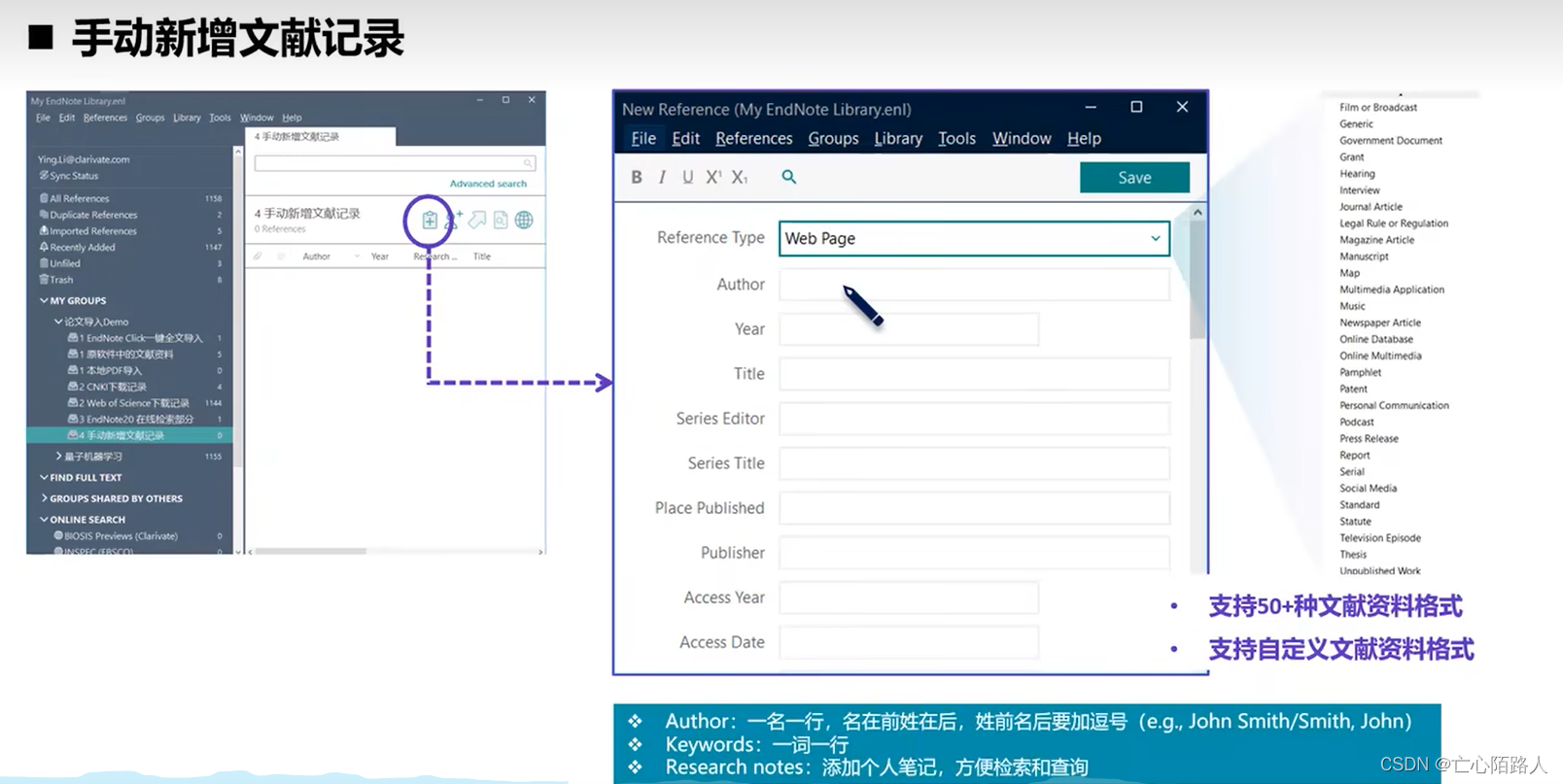Image resolution: width=1563 pixels, height=784 pixels.
Task: Collapse the 论文导入Demo group set
Action: click(58, 322)
